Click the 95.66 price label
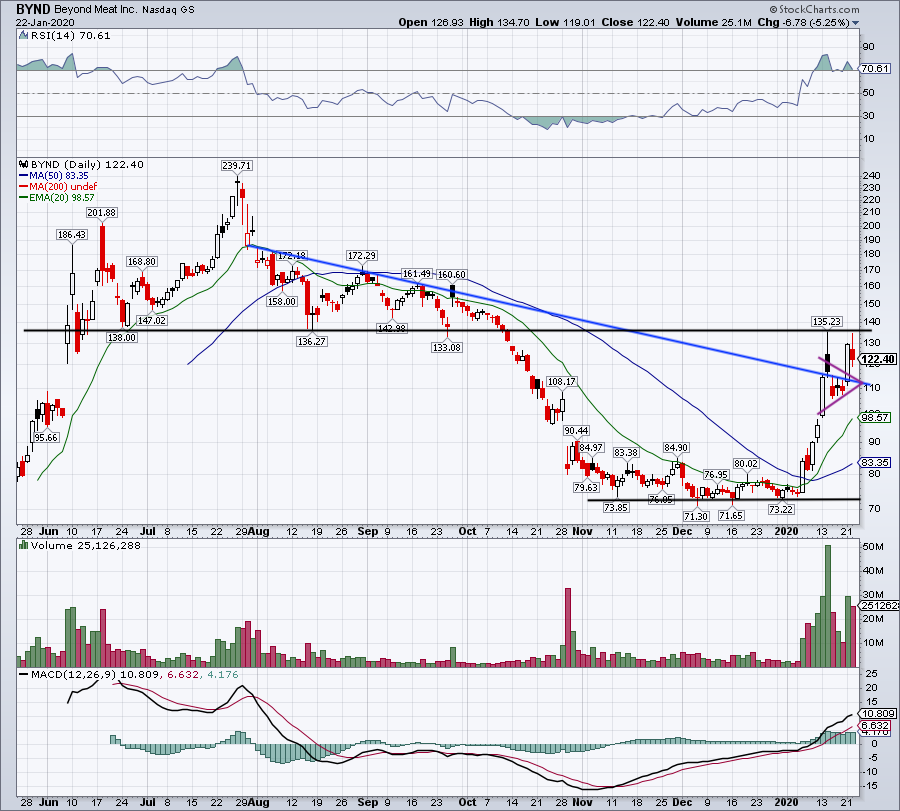900x811 pixels. pos(46,437)
